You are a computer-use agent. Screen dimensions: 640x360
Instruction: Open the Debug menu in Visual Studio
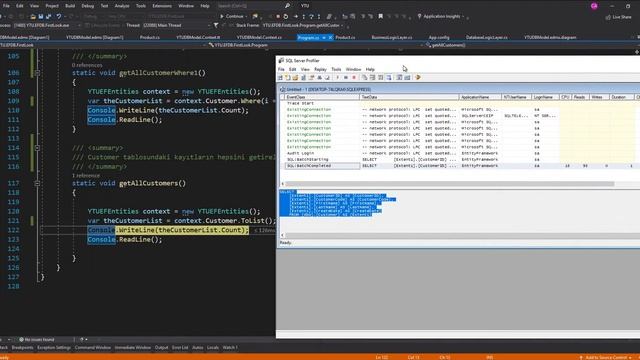click(x=87, y=6)
